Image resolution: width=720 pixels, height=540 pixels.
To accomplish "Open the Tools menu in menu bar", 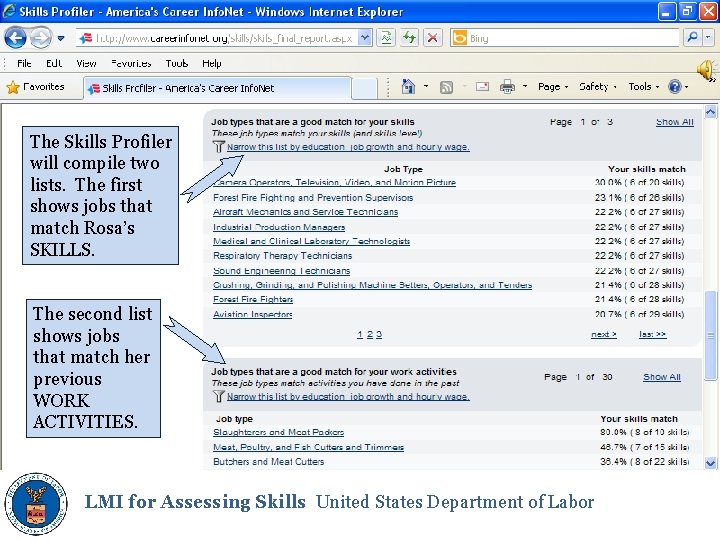I will click(x=177, y=63).
